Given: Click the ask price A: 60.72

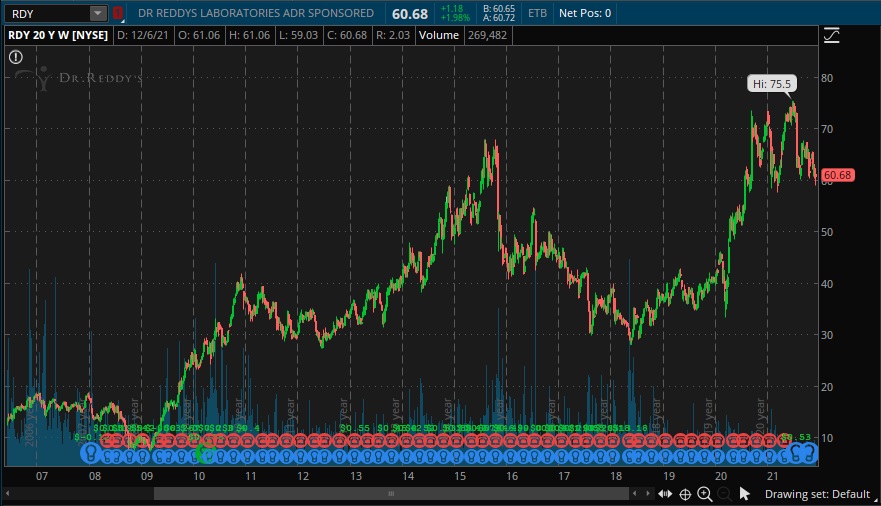Looking at the screenshot, I should point(499,18).
